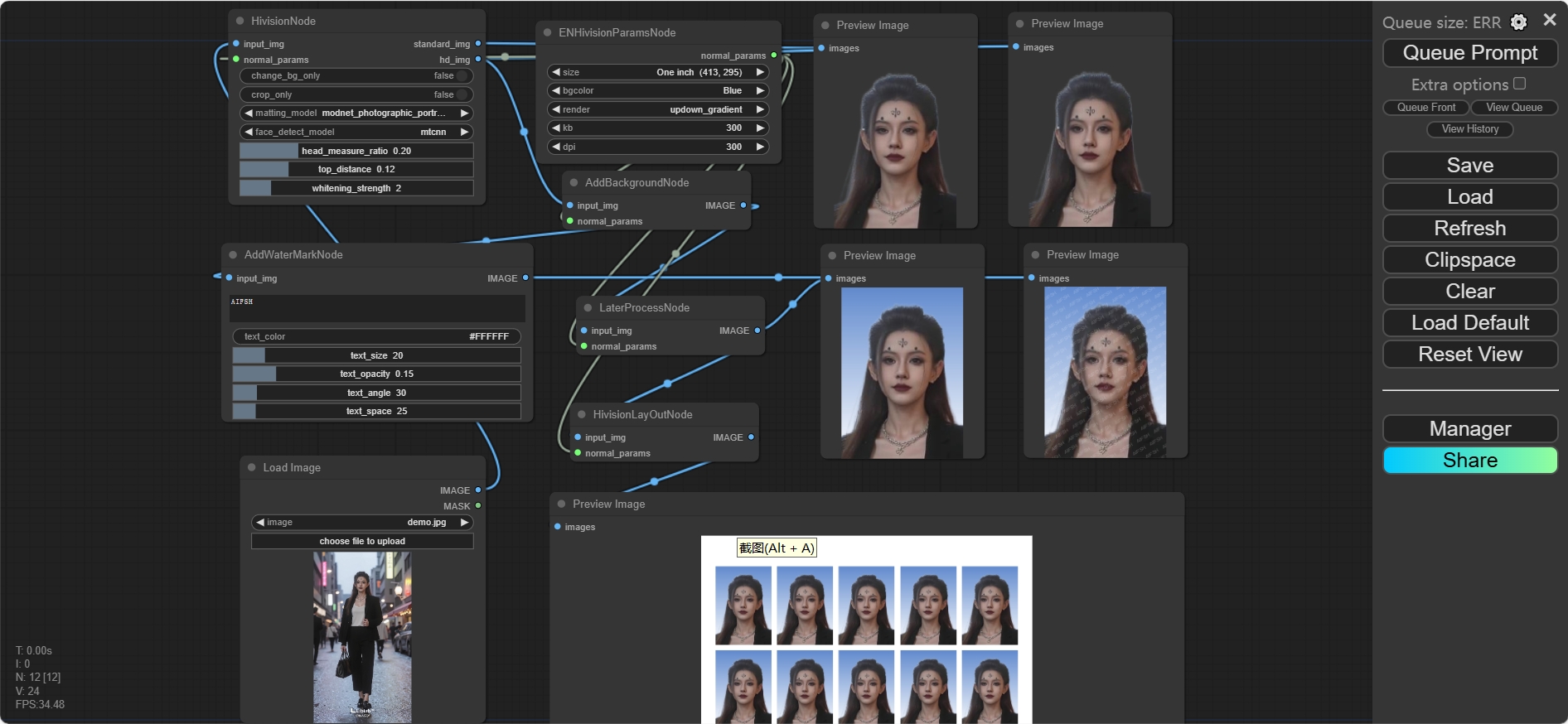Click previous arrow on render widget

pos(556,109)
